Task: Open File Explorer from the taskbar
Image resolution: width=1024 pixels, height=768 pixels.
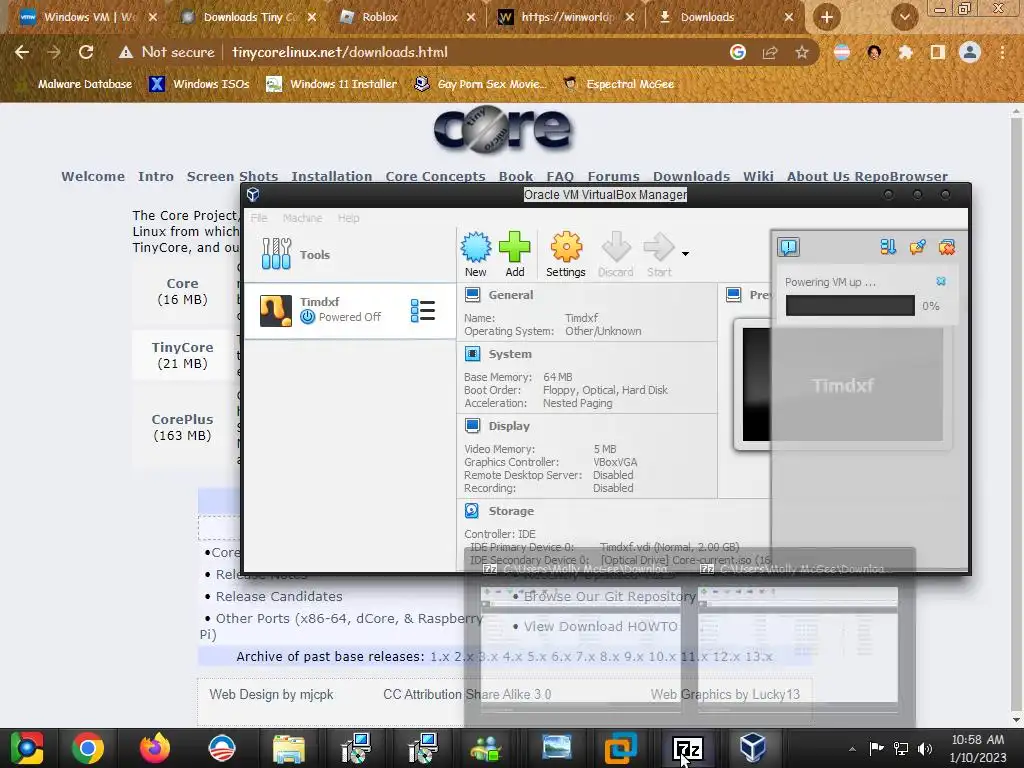Action: coord(289,748)
